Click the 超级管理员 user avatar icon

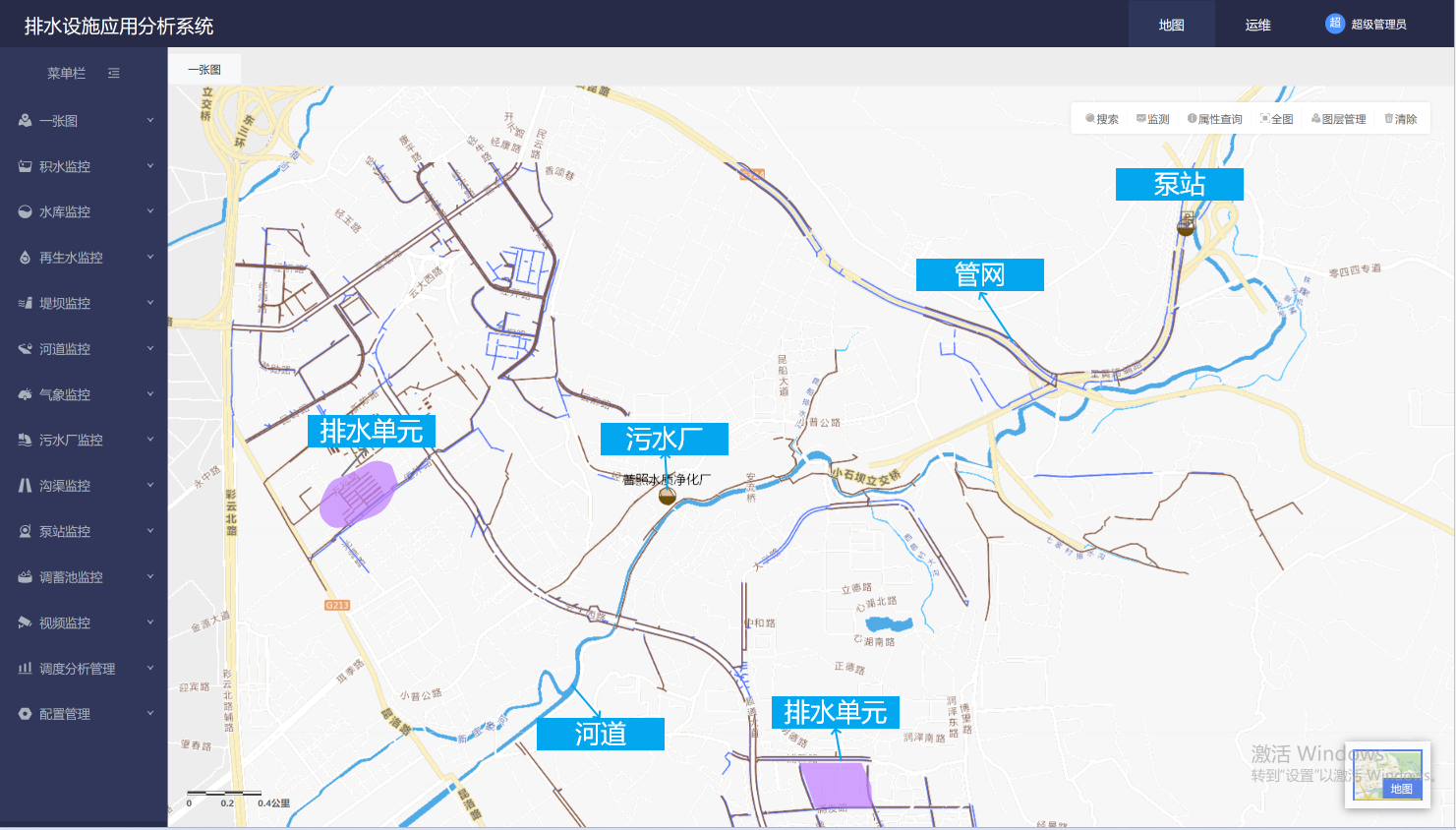[1335, 24]
